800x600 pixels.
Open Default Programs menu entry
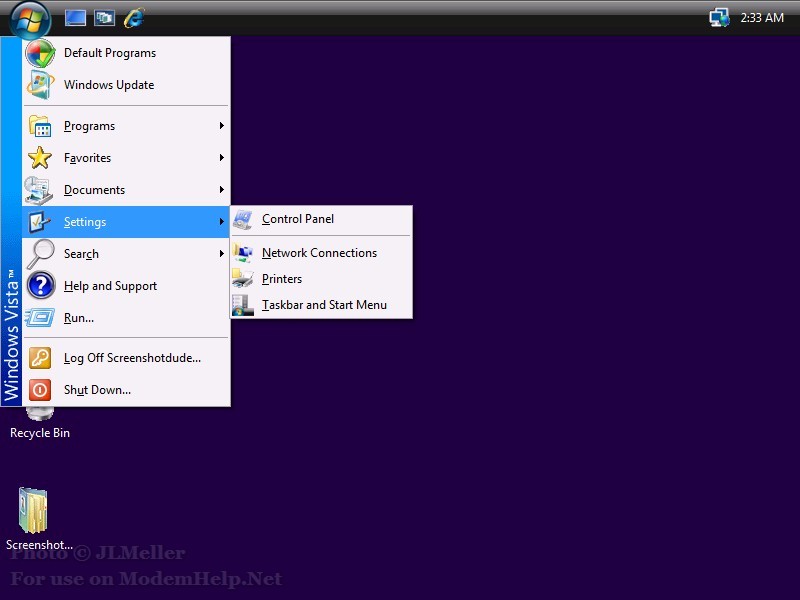[x=126, y=53]
